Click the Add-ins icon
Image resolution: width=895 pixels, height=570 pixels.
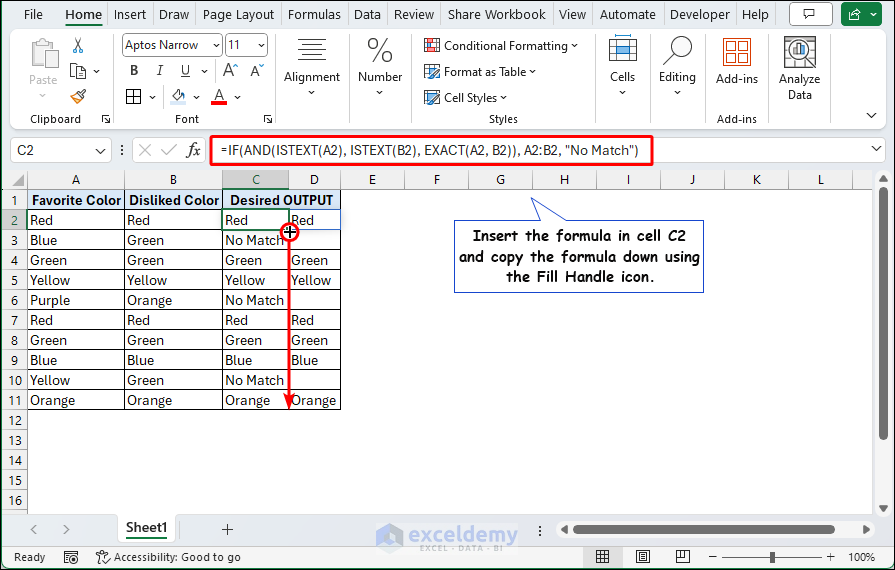click(x=737, y=62)
